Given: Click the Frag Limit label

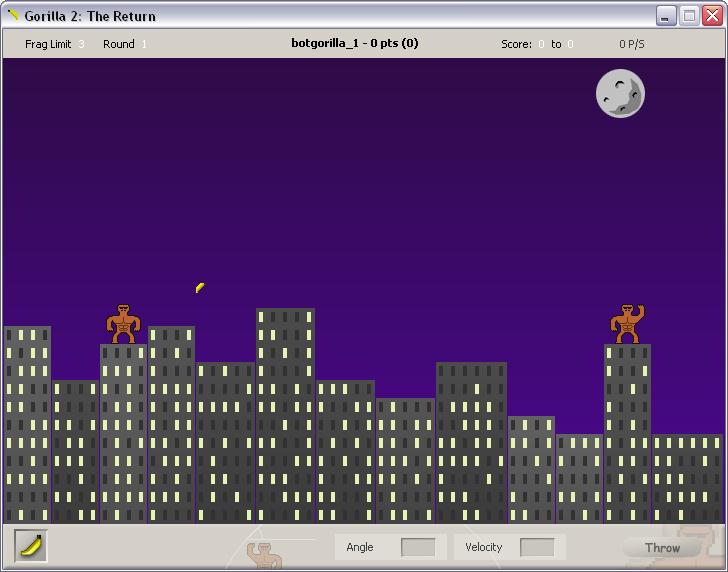Looking at the screenshot, I should coord(48,44).
